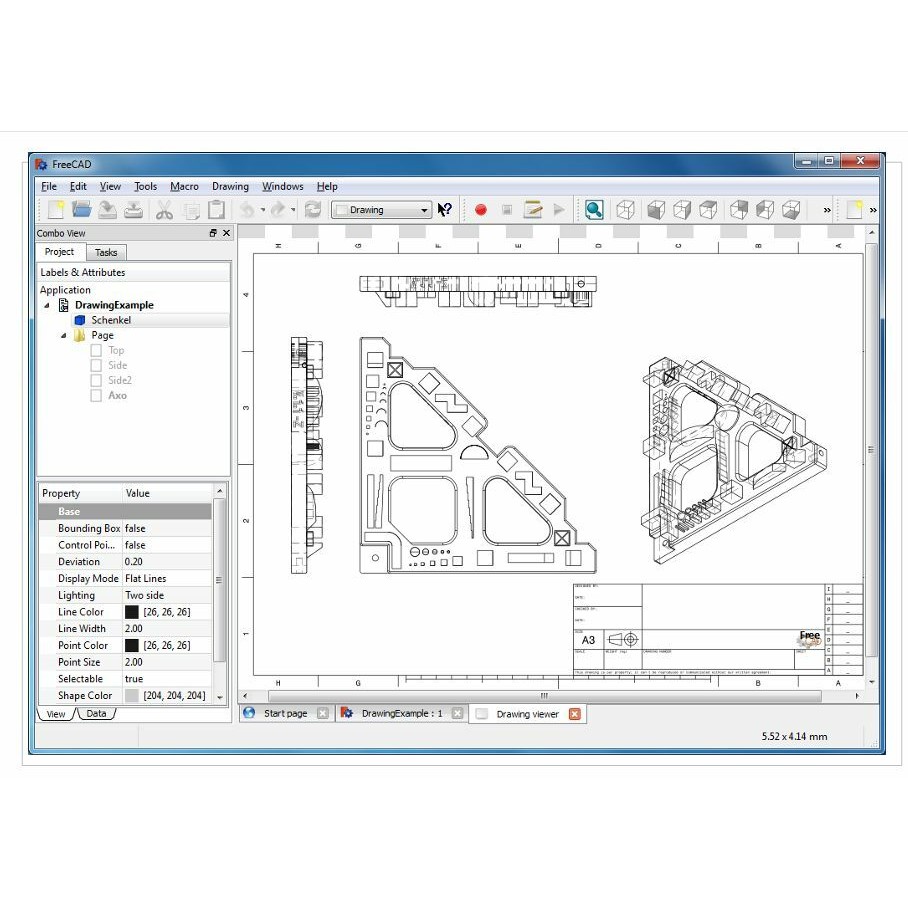
Task: Select the Schenkel blue cube item
Action: click(x=110, y=320)
